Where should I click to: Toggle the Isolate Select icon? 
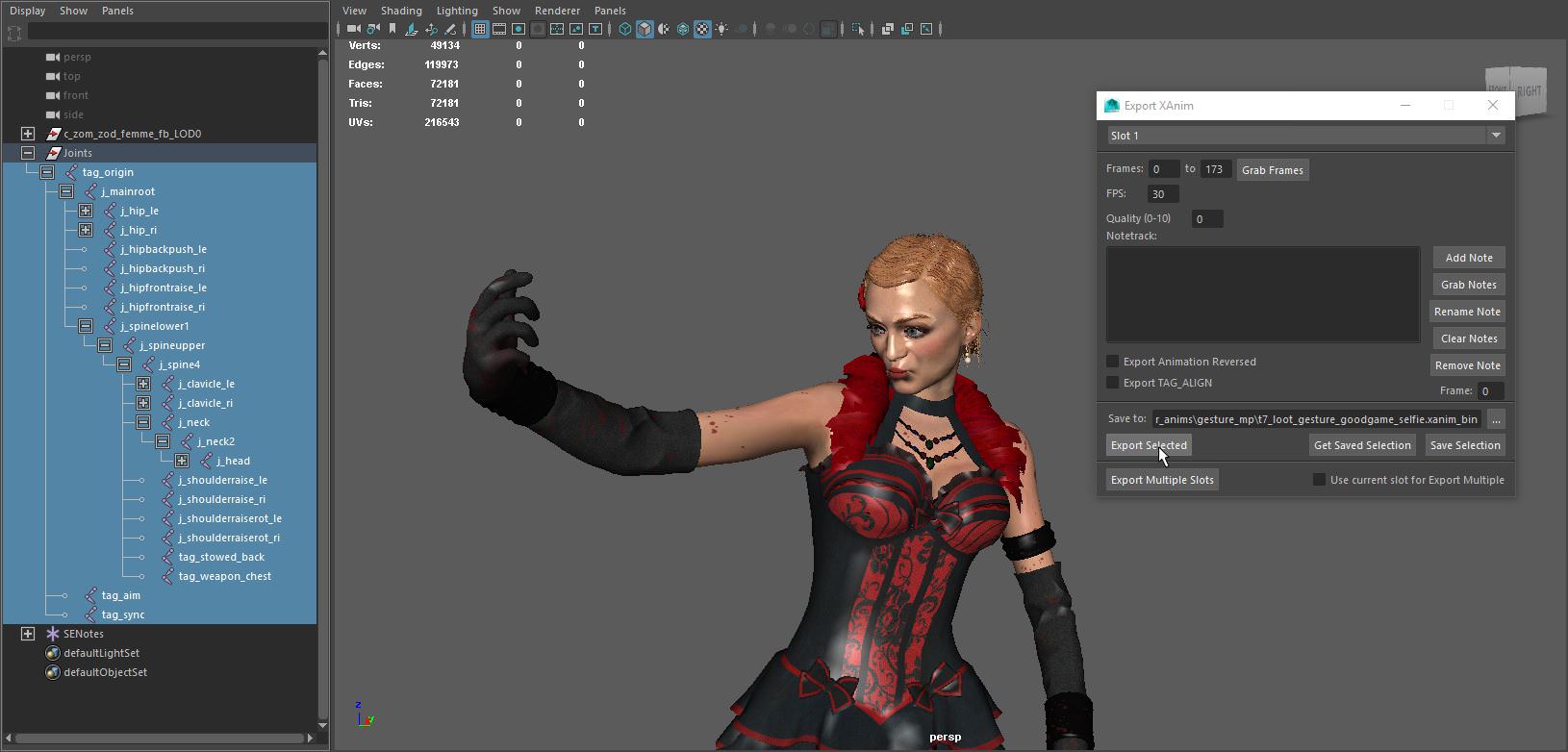pos(858,29)
